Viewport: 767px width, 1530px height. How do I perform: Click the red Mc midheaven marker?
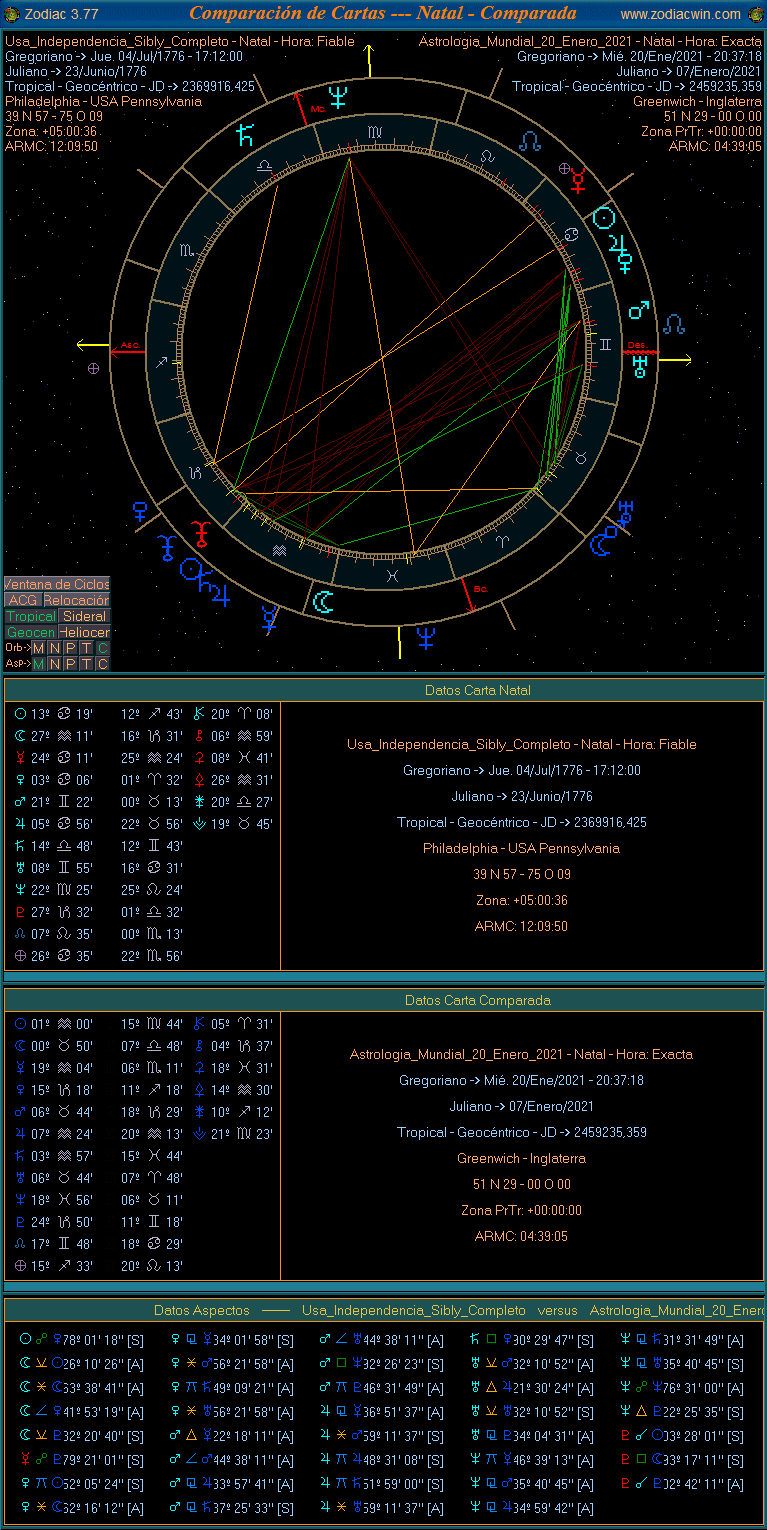[x=317, y=107]
